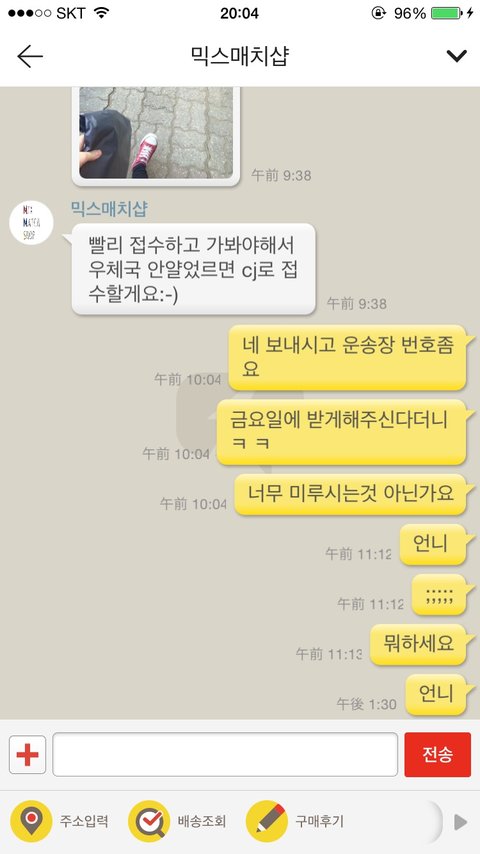The width and height of the screenshot is (480, 854).
Task: Select the 금요일에 받게해주신다더니 bubble
Action: coord(342,432)
